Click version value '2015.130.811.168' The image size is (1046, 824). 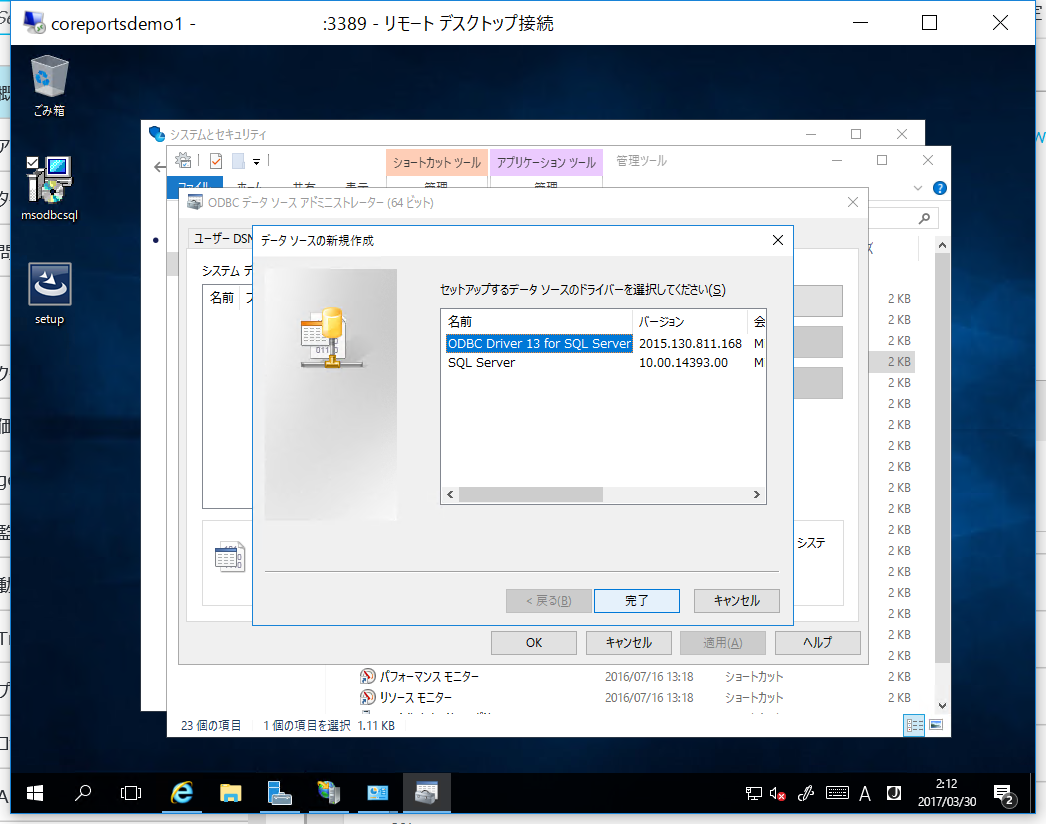point(690,344)
